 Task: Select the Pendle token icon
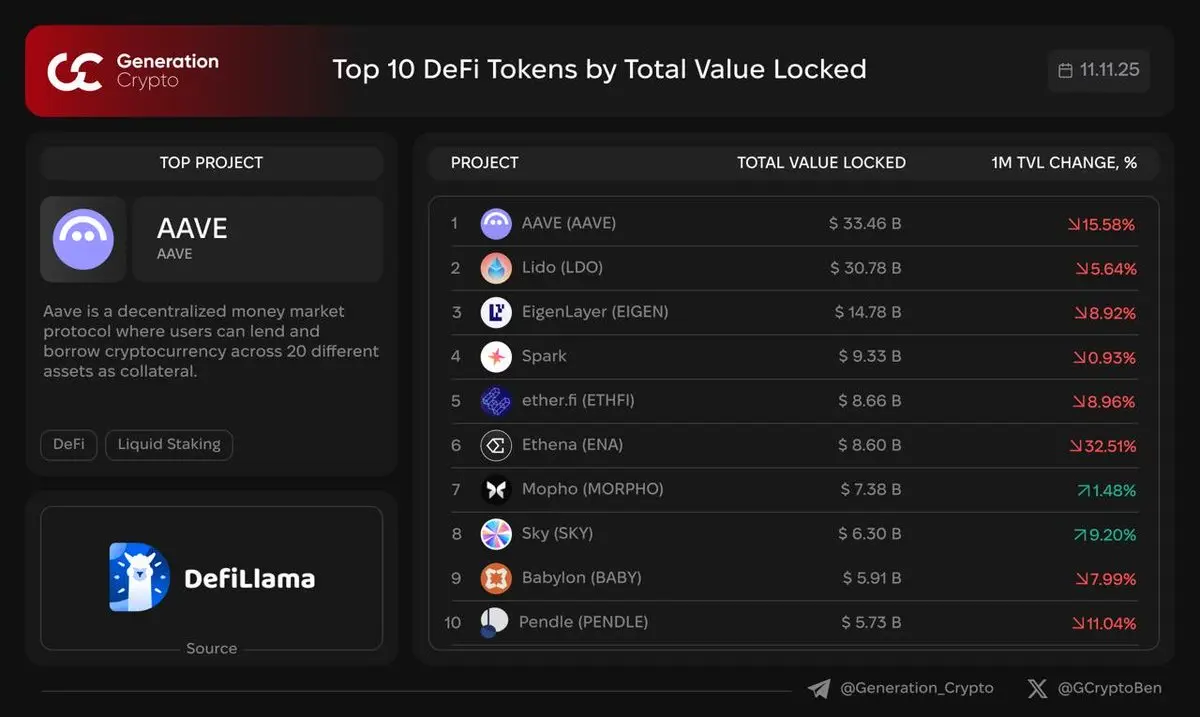[x=494, y=622]
